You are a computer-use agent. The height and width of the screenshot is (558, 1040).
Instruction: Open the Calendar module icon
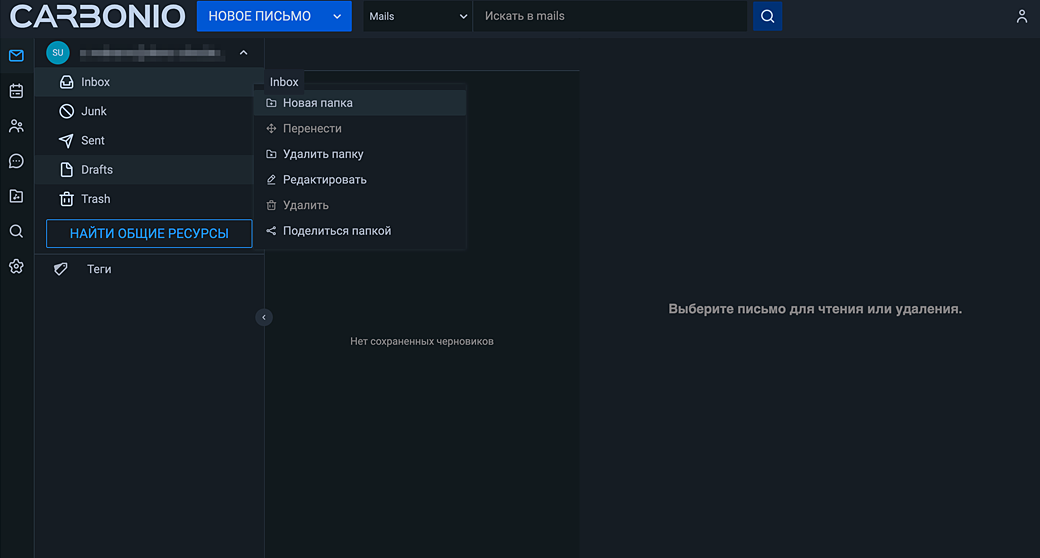[x=16, y=91]
